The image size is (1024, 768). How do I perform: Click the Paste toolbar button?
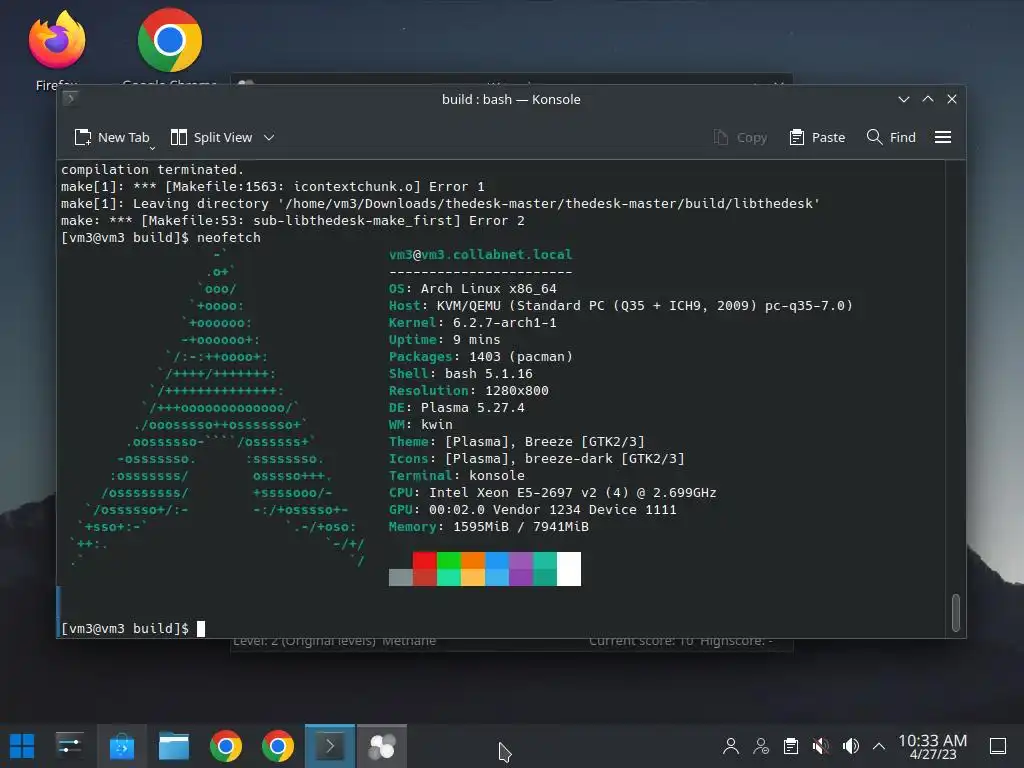click(x=817, y=138)
